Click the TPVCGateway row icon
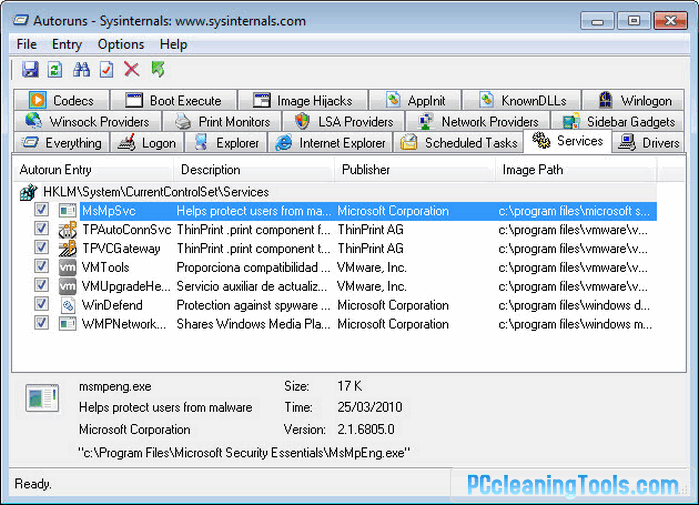Screen dimensions: 699x505 [68, 248]
